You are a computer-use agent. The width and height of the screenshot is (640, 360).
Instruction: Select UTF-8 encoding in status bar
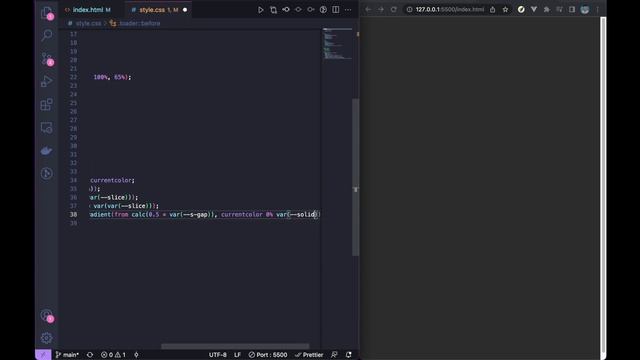218,355
